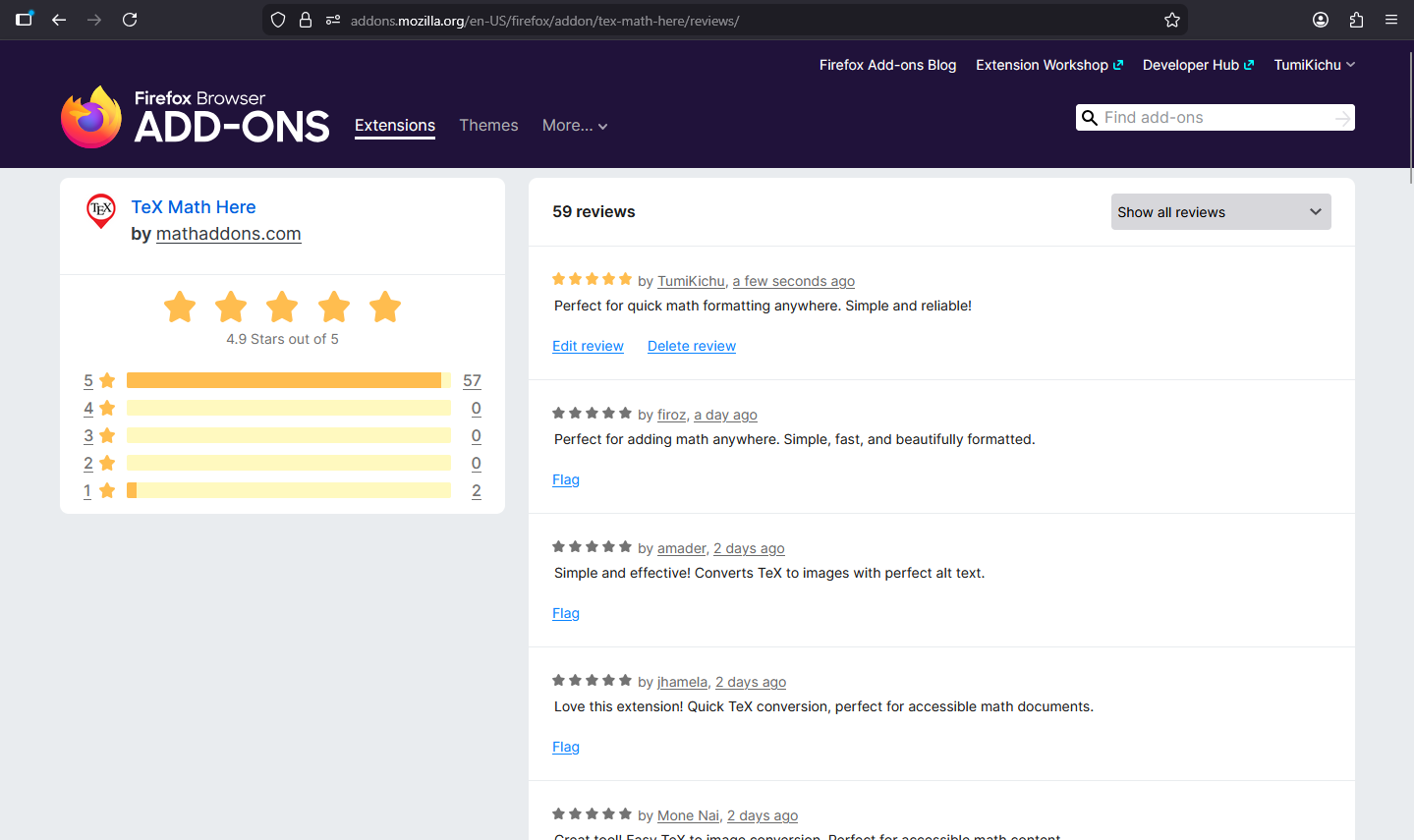The image size is (1414, 840).
Task: Click the 0 count for four-star reviews
Action: [477, 408]
